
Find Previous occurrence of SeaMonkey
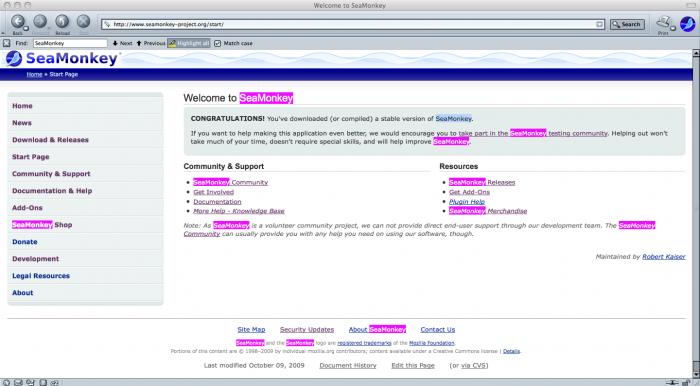[x=151, y=43]
